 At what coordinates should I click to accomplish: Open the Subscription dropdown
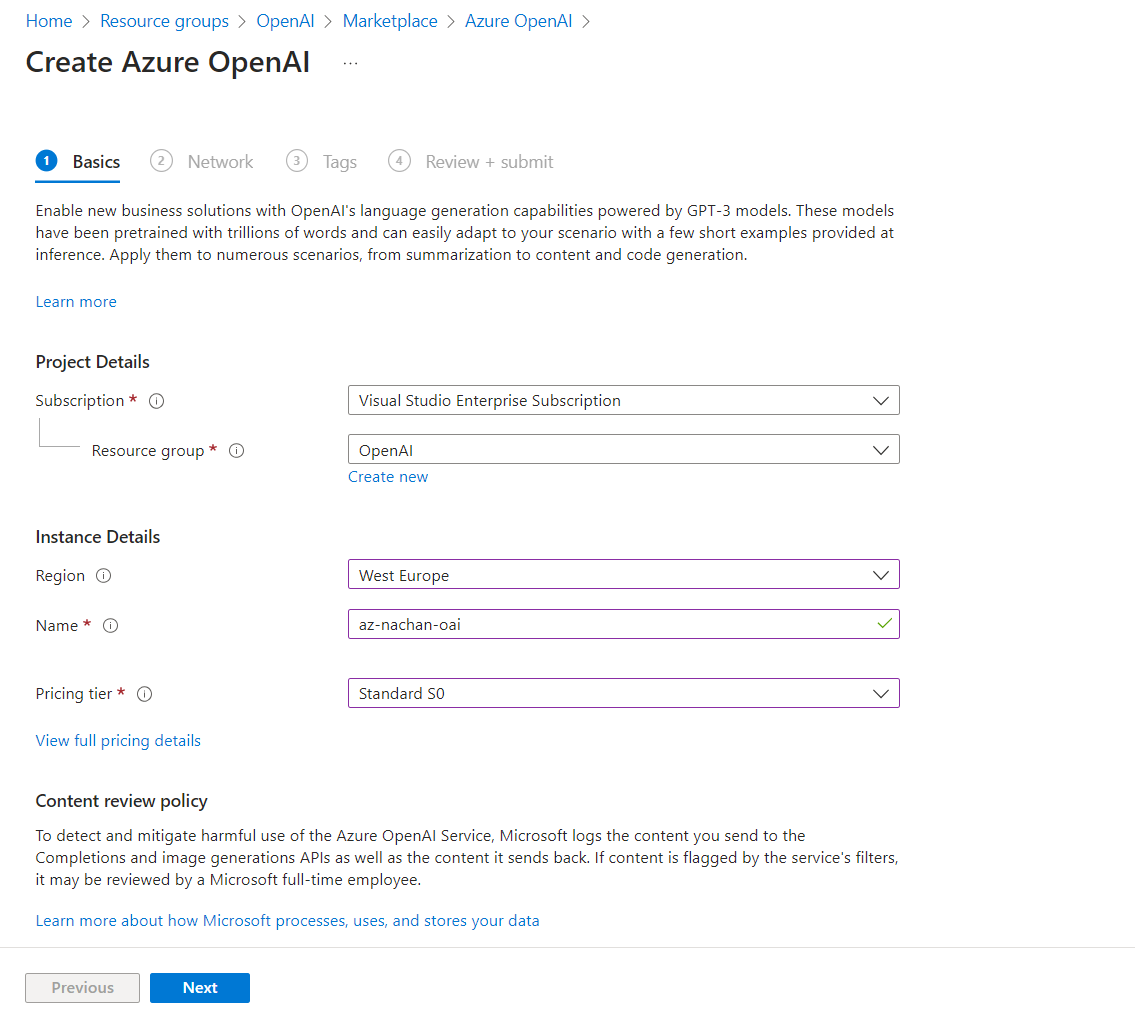click(x=623, y=401)
